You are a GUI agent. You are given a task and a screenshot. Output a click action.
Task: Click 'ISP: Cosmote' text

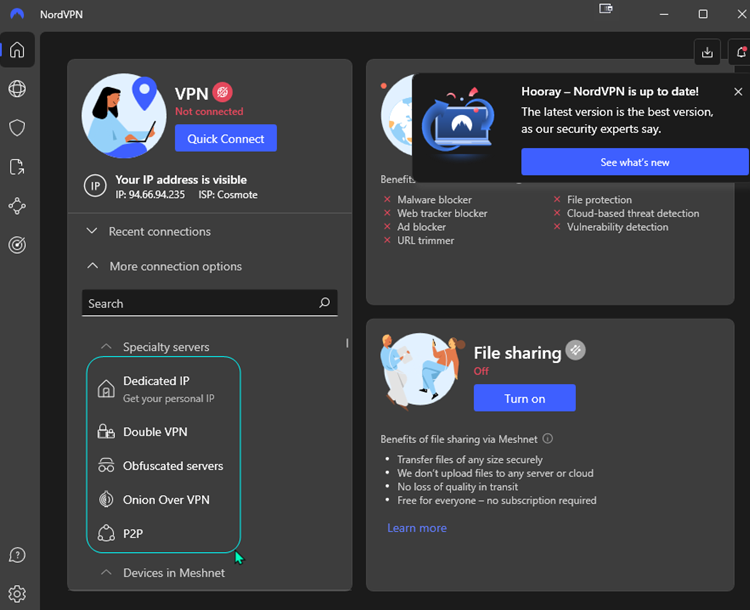[x=228, y=195]
